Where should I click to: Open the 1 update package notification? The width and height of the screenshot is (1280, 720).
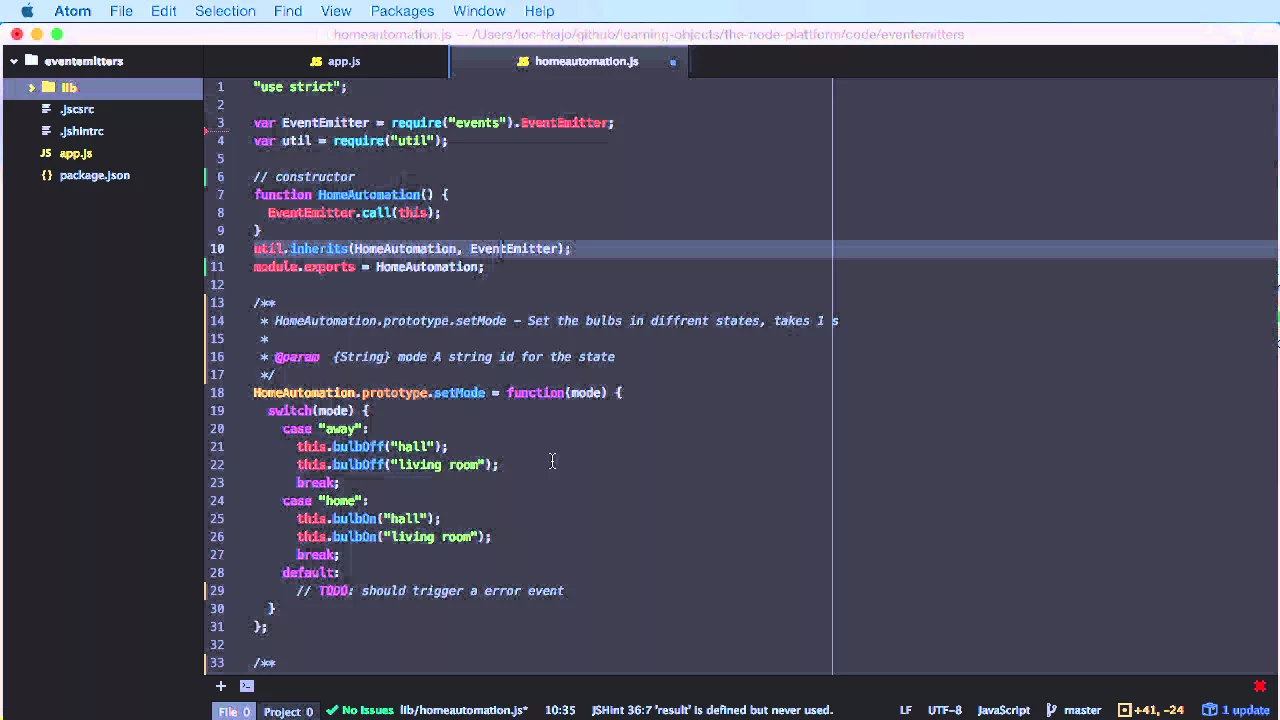1236,710
